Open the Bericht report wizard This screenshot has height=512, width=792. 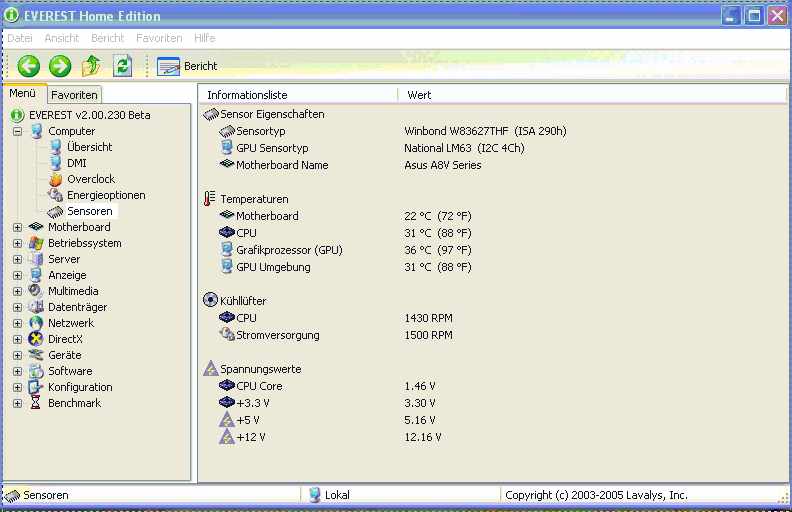[x=187, y=66]
